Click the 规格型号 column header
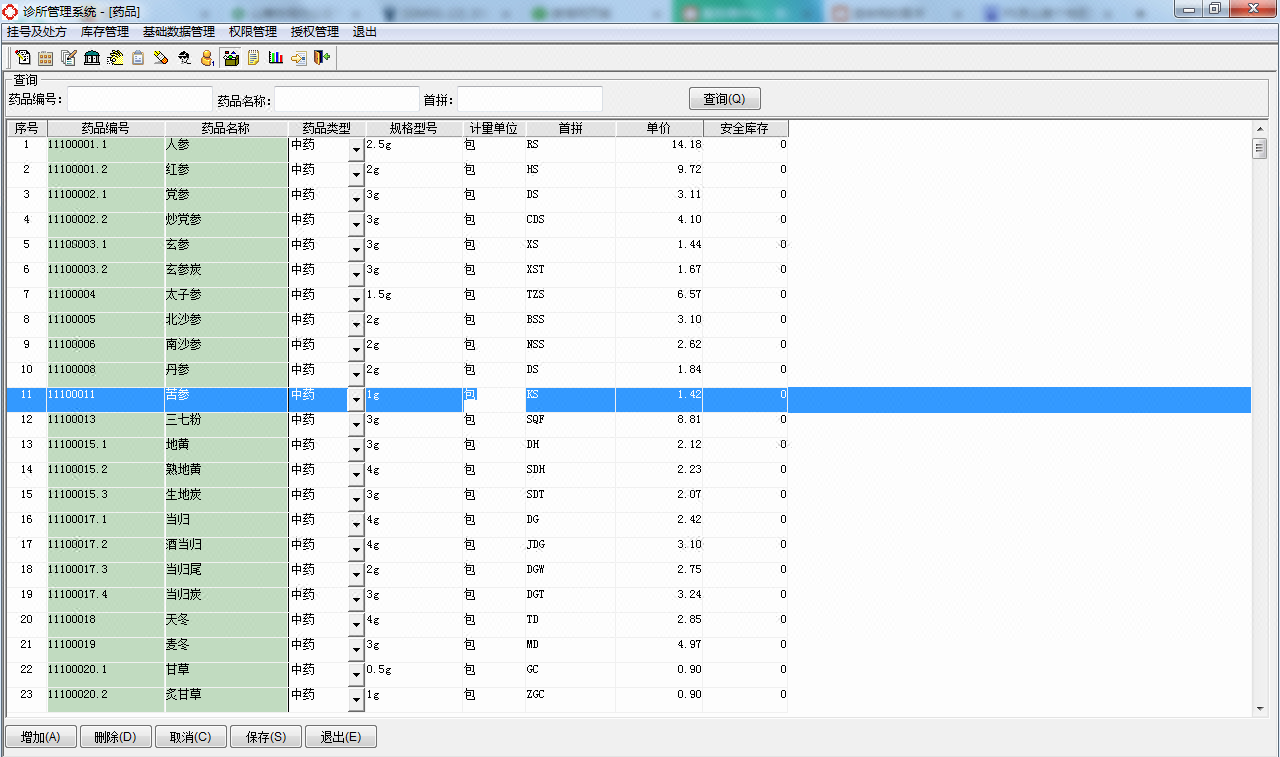 coord(414,128)
